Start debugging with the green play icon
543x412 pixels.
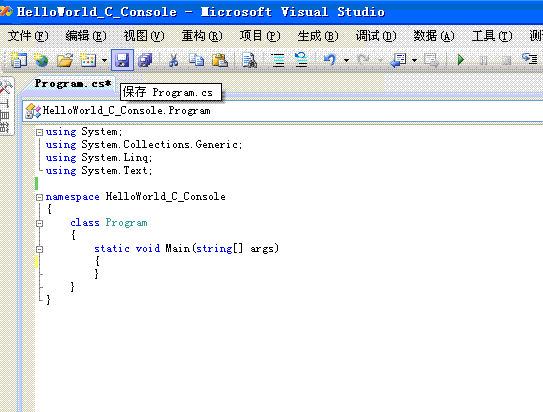pos(461,60)
